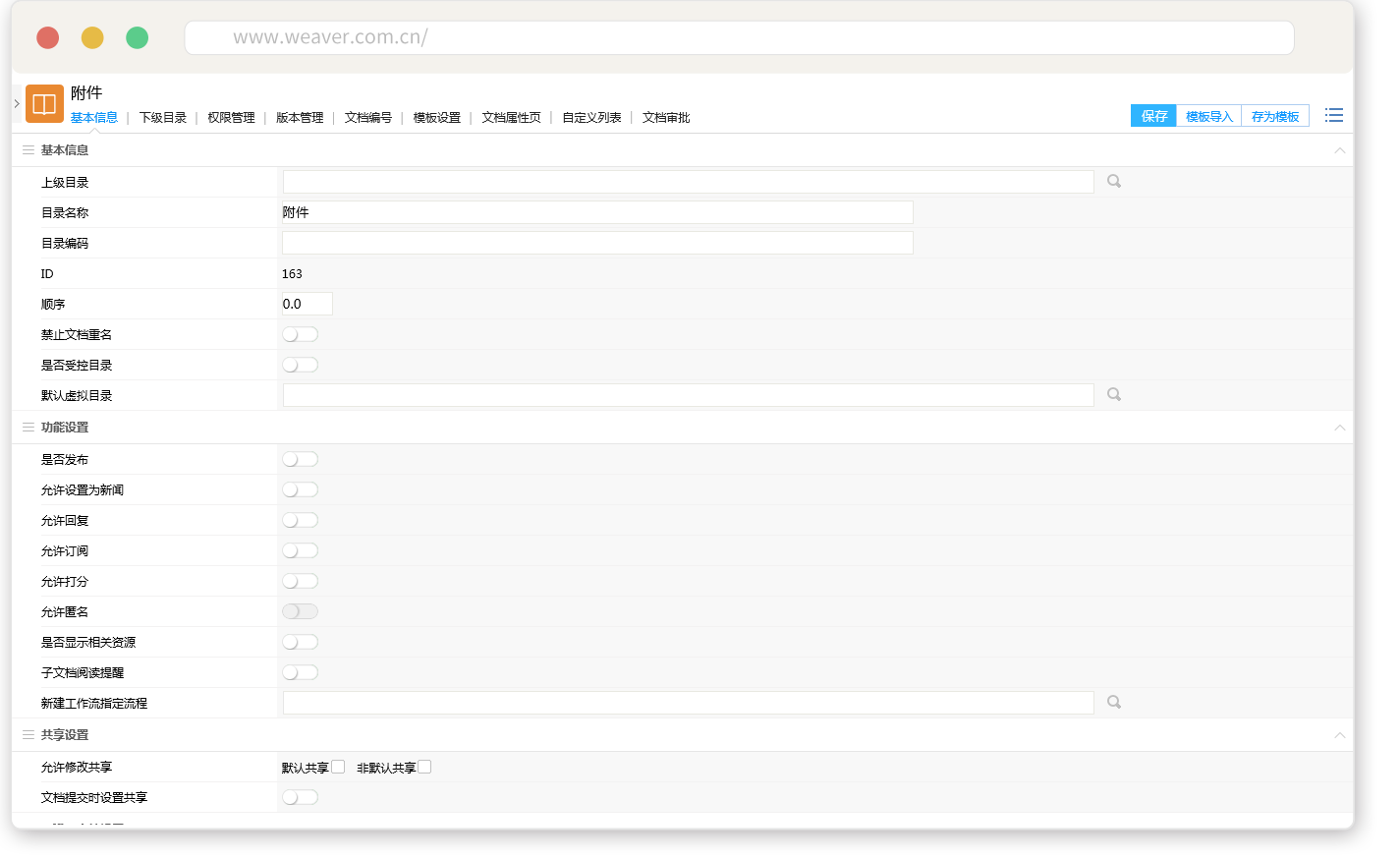Screen dimensions: 1400x860
Task: Enable the 禁止文档重名 toggle
Action: coord(300,335)
